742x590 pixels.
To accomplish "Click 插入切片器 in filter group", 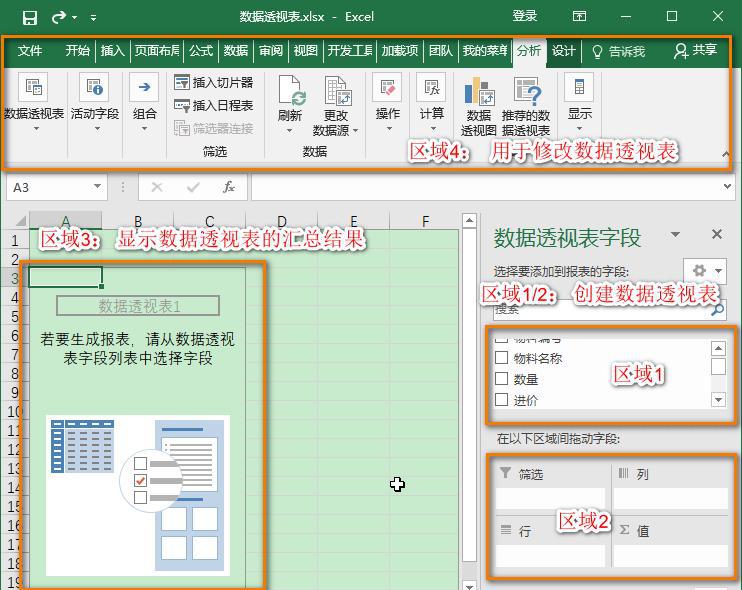I will point(213,82).
